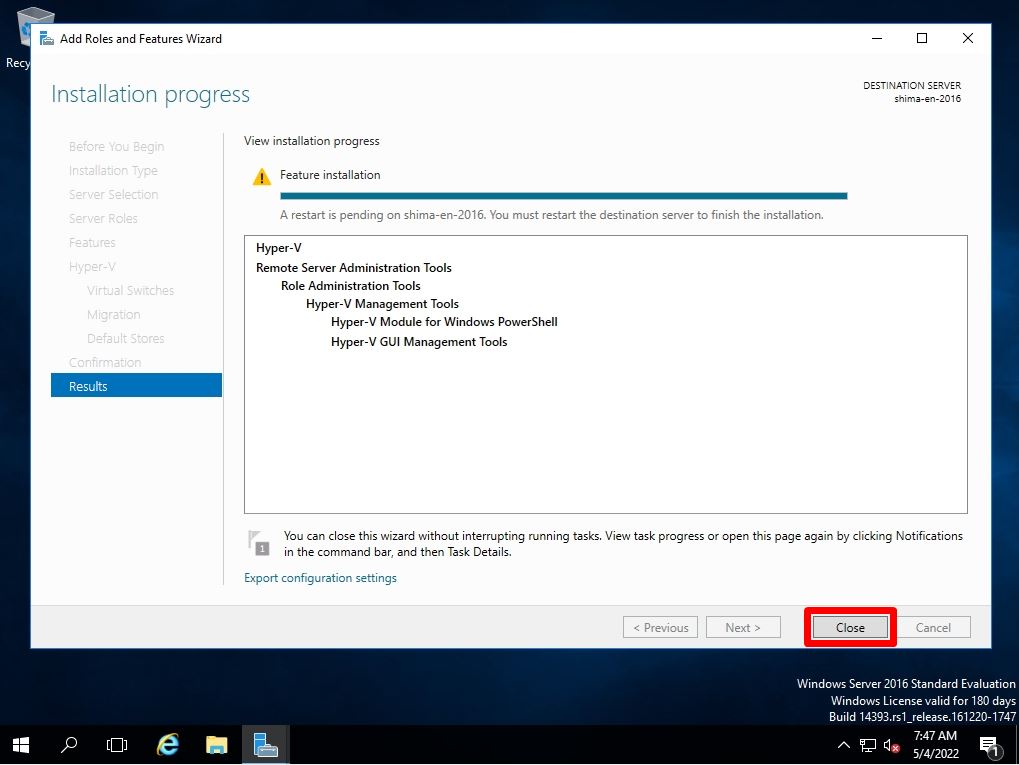Image resolution: width=1019 pixels, height=765 pixels.
Task: Launch Internet Explorer from the taskbar
Action: [168, 745]
